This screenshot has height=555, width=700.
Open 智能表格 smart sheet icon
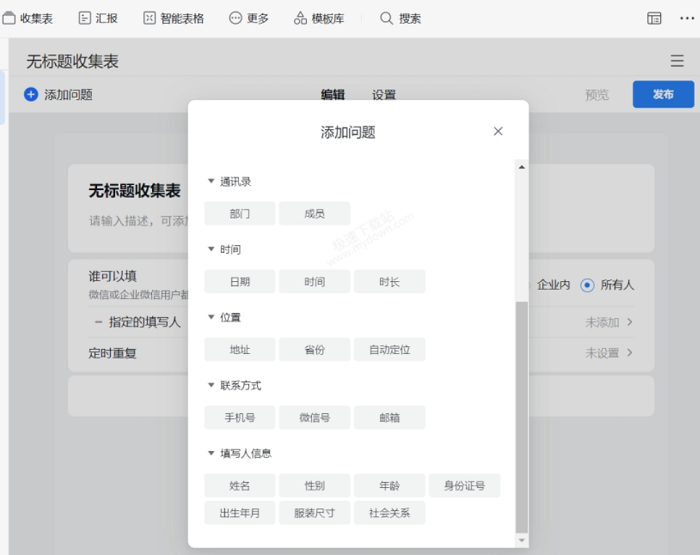coord(150,18)
